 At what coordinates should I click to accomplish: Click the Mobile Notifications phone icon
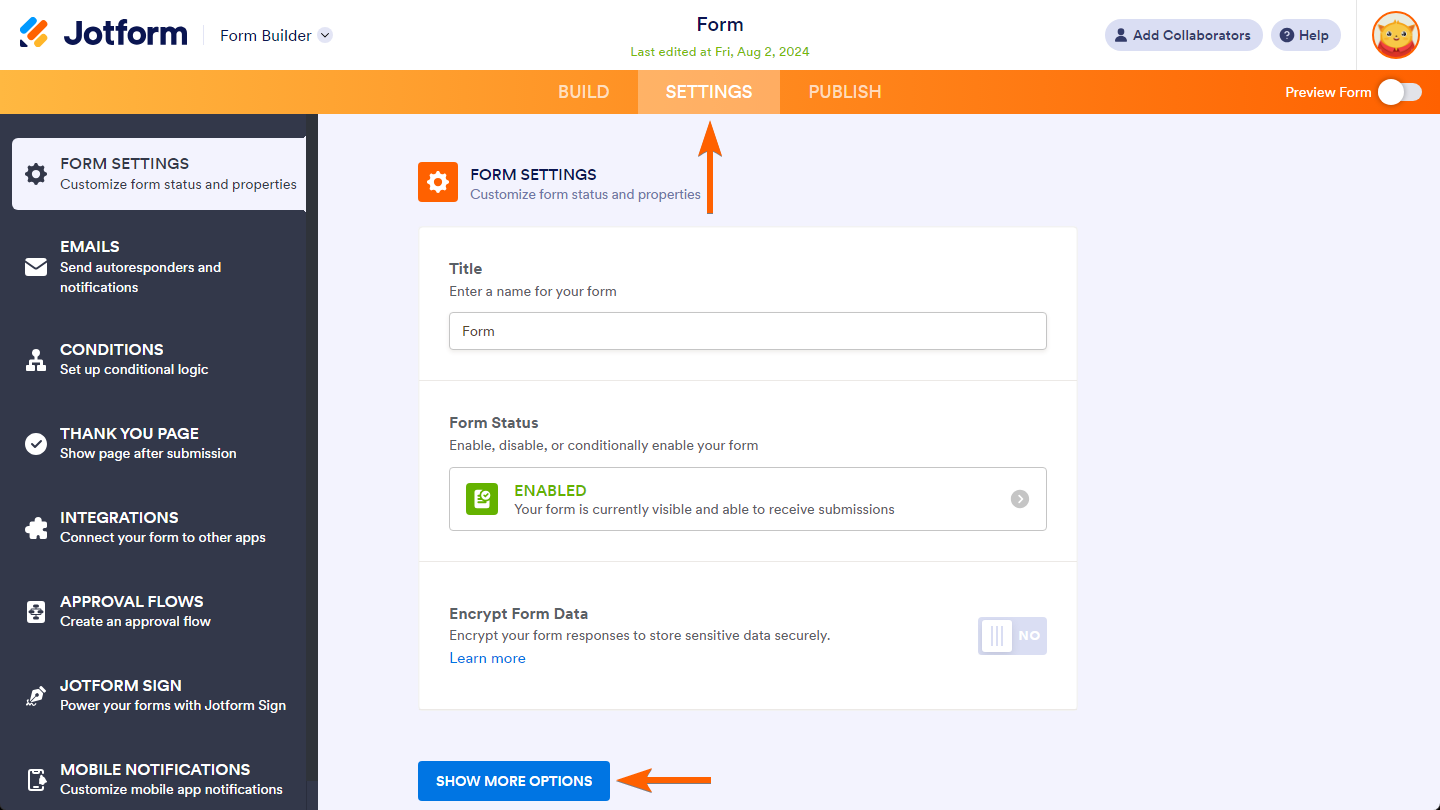(x=36, y=780)
